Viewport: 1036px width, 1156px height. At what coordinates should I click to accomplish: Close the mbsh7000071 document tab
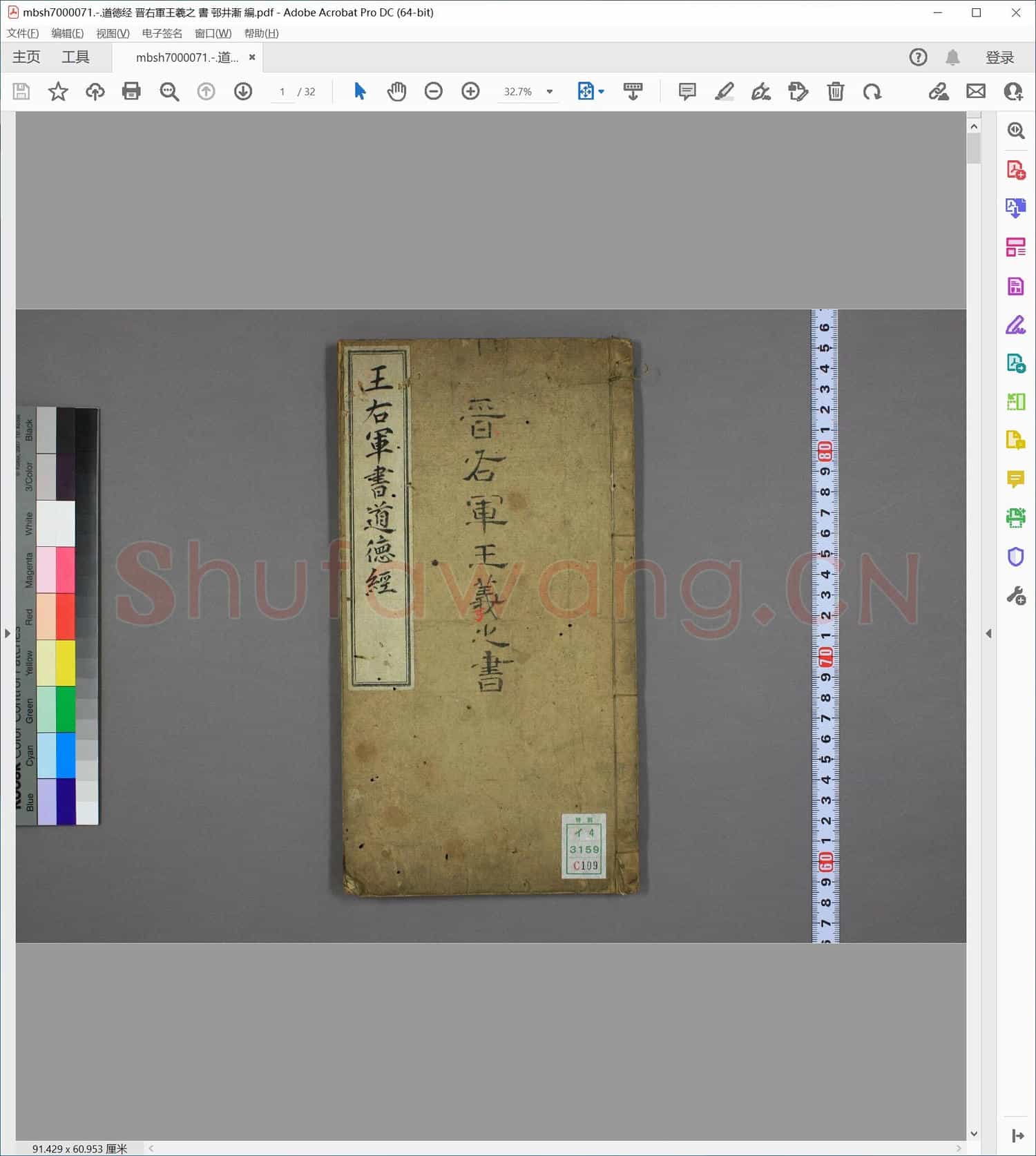[252, 57]
